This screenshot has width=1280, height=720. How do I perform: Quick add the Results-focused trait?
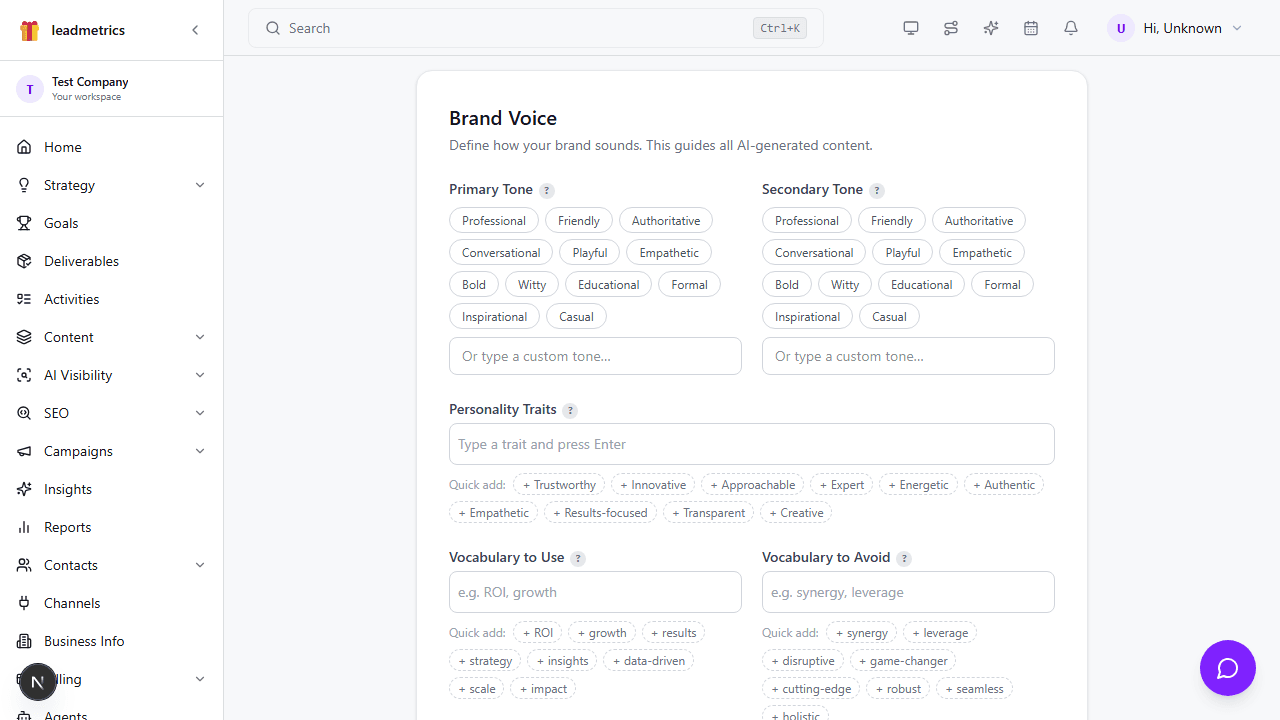pos(600,513)
